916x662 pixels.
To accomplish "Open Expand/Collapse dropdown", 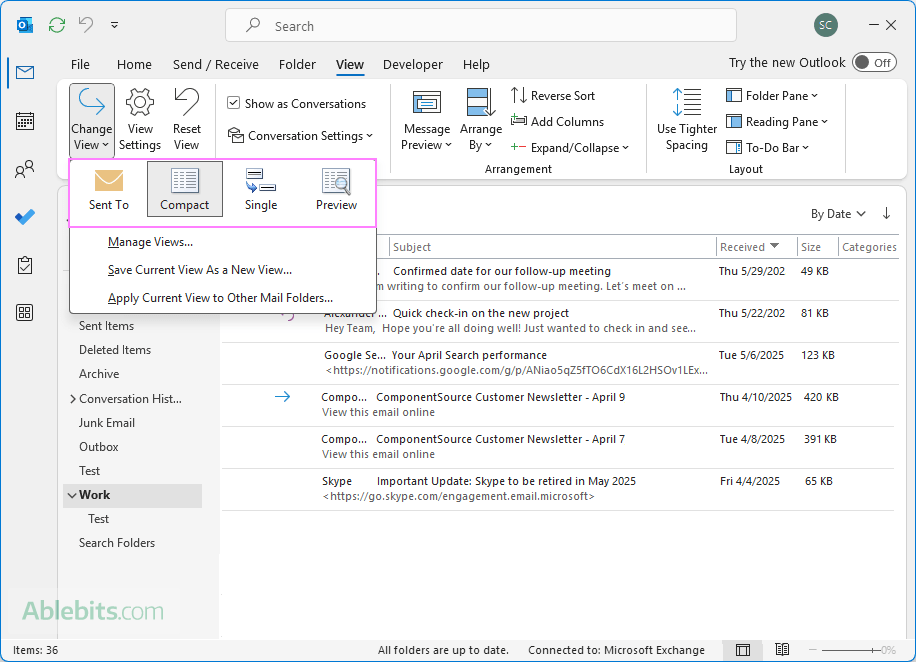I will pyautogui.click(x=570, y=148).
